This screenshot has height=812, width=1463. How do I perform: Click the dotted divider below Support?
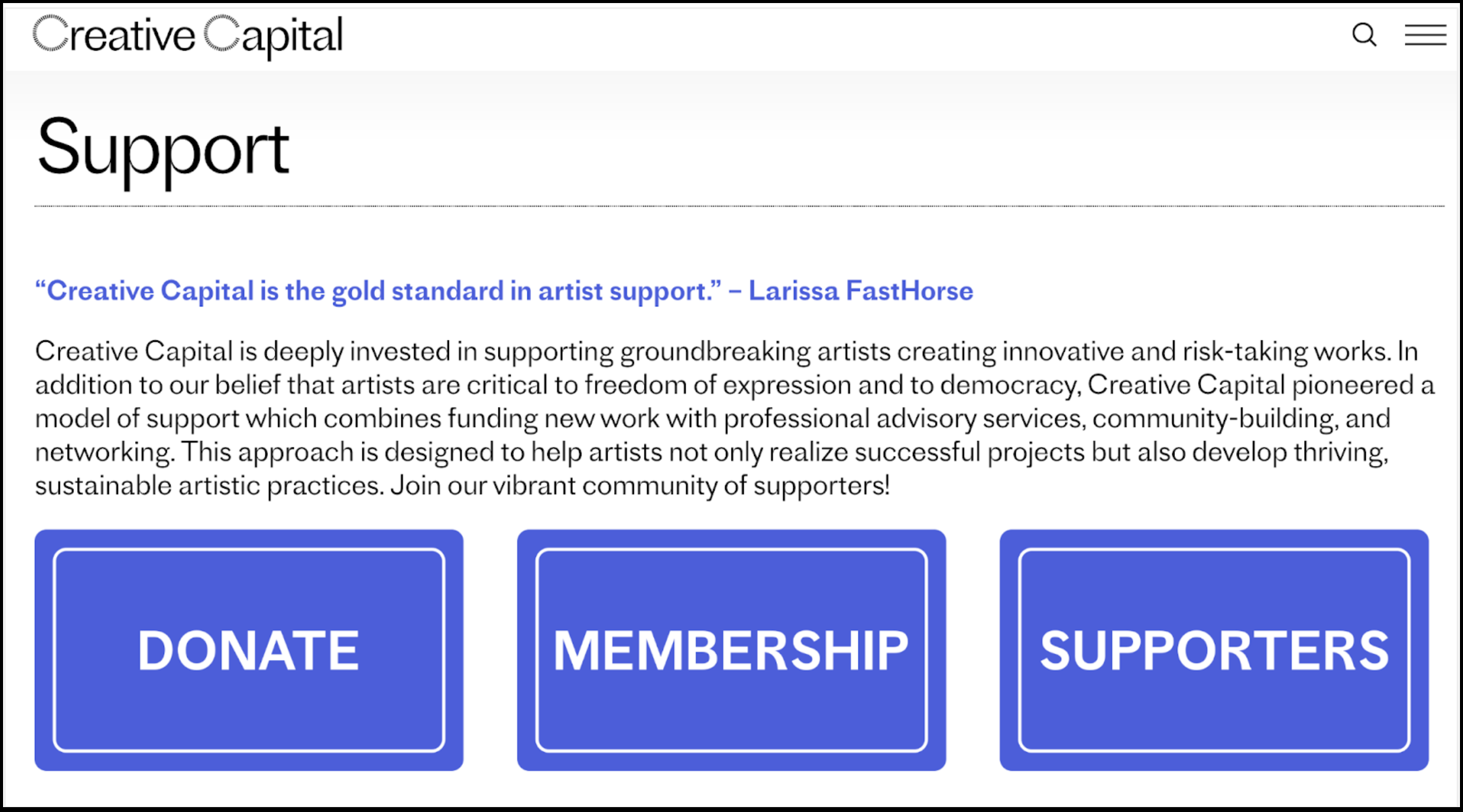(739, 207)
